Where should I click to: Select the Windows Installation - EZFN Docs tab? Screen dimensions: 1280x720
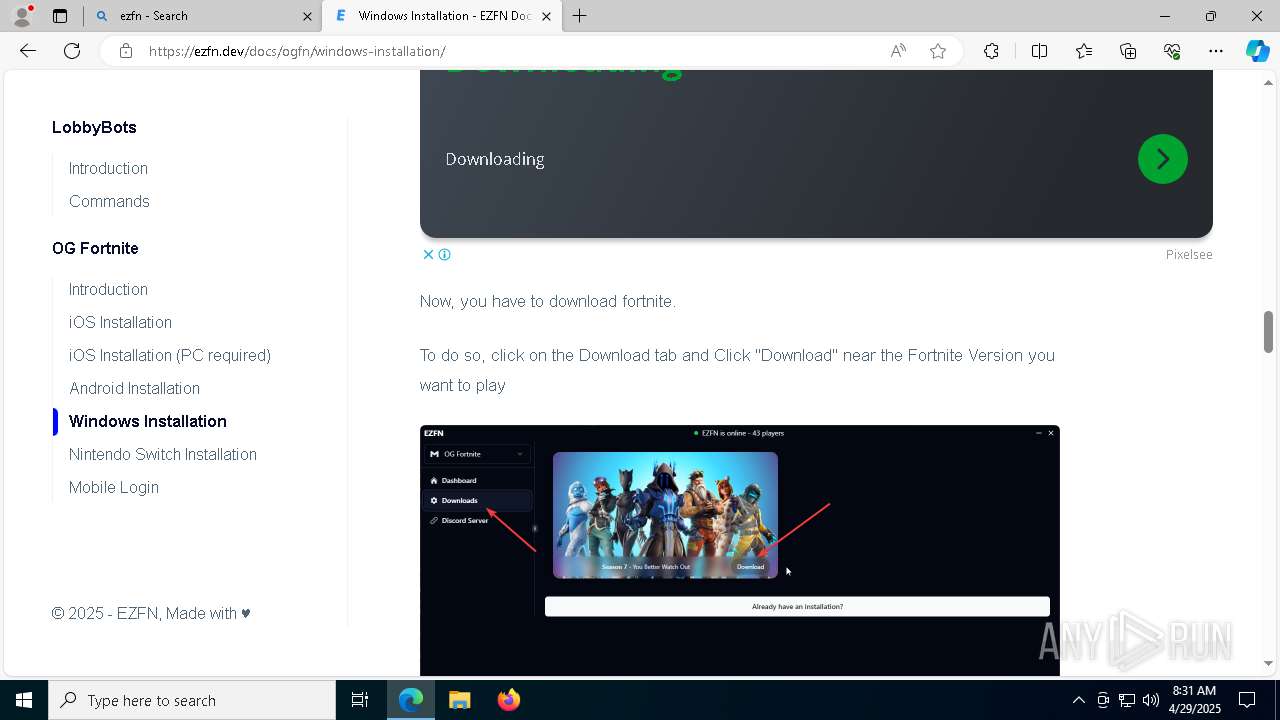442,16
